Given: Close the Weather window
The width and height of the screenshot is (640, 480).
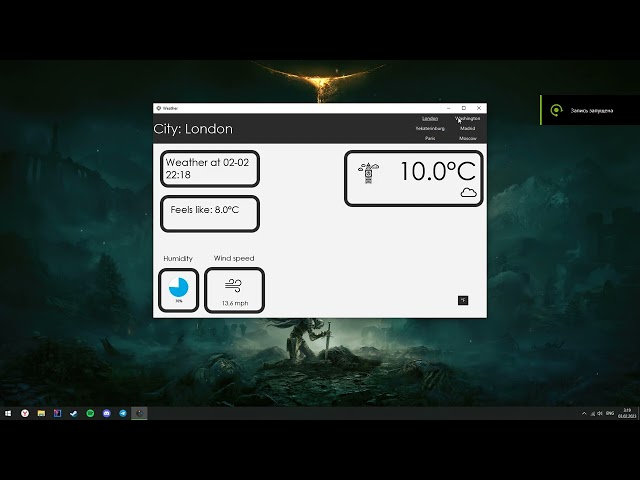Looking at the screenshot, I should pos(479,108).
